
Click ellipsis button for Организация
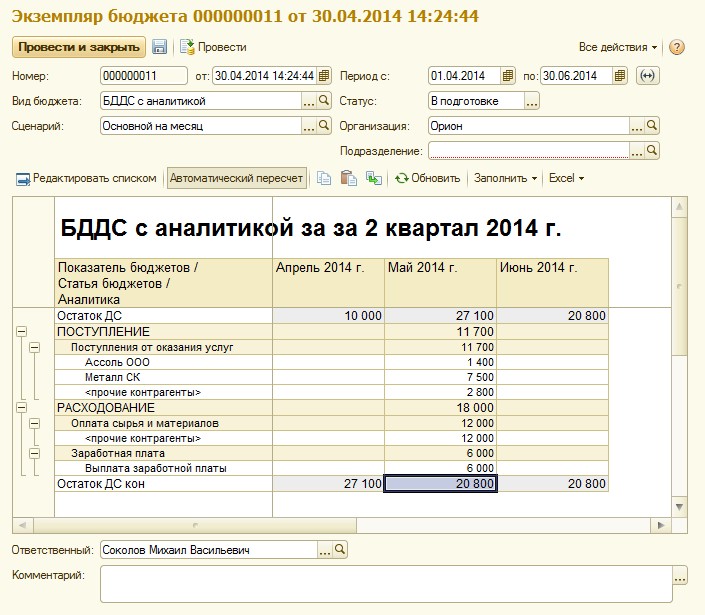coord(636,126)
